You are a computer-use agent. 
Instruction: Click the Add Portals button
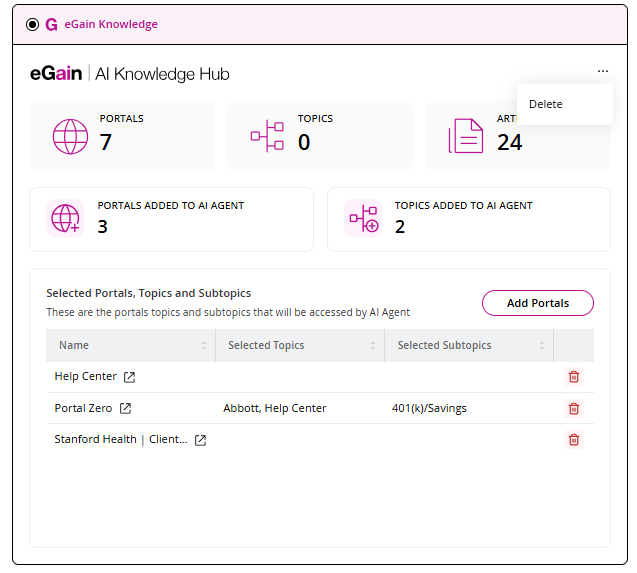(x=537, y=303)
